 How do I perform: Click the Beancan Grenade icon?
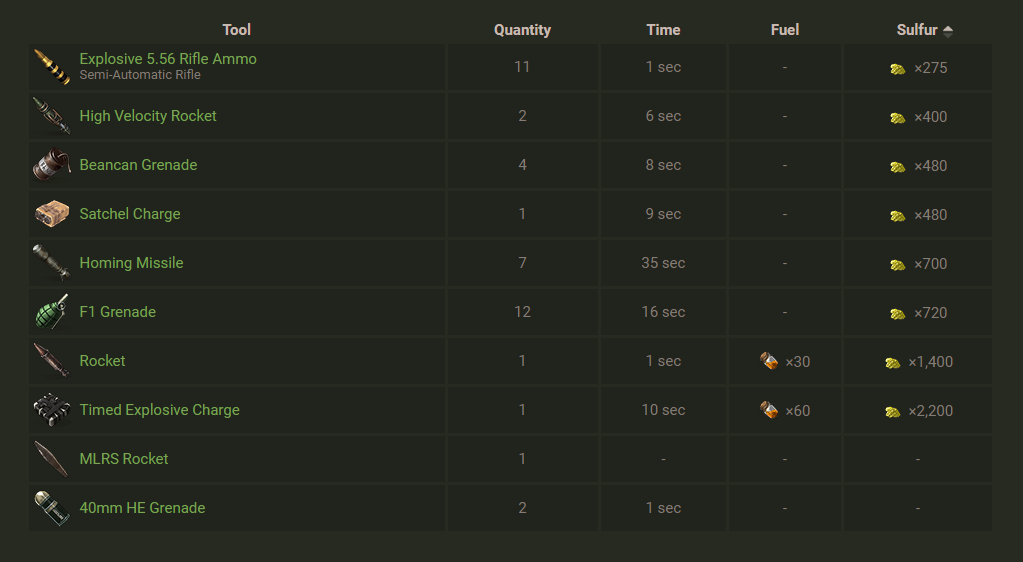click(x=50, y=165)
